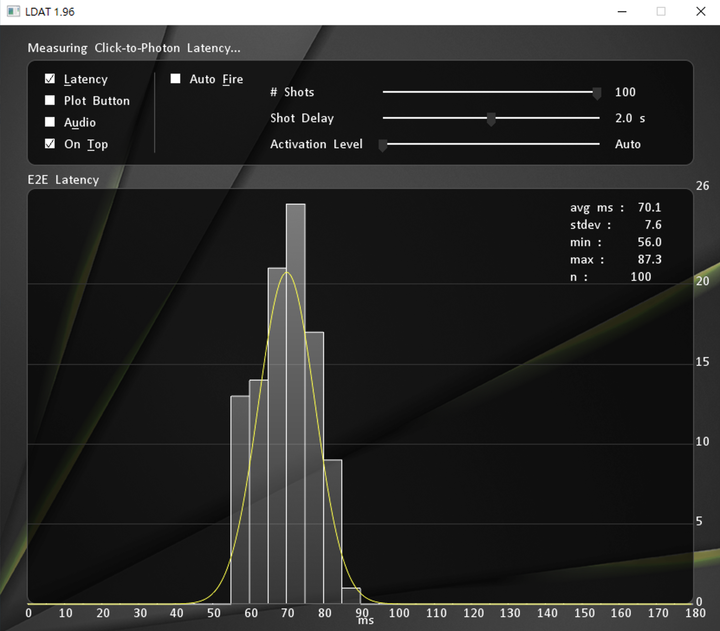
Task: Click the '180' x-axis tick label
Action: point(695,613)
